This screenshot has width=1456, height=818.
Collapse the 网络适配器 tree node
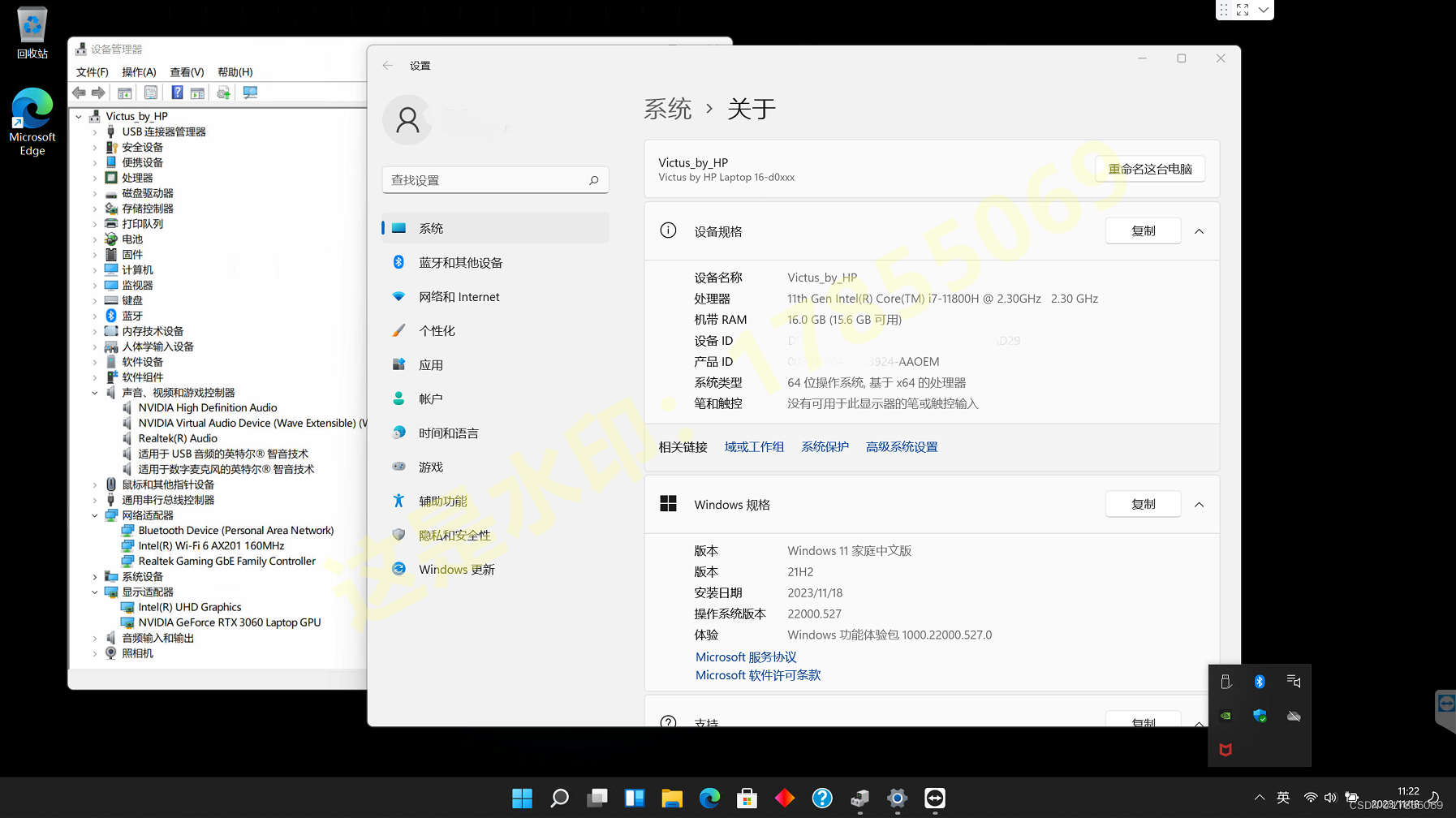pyautogui.click(x=95, y=515)
